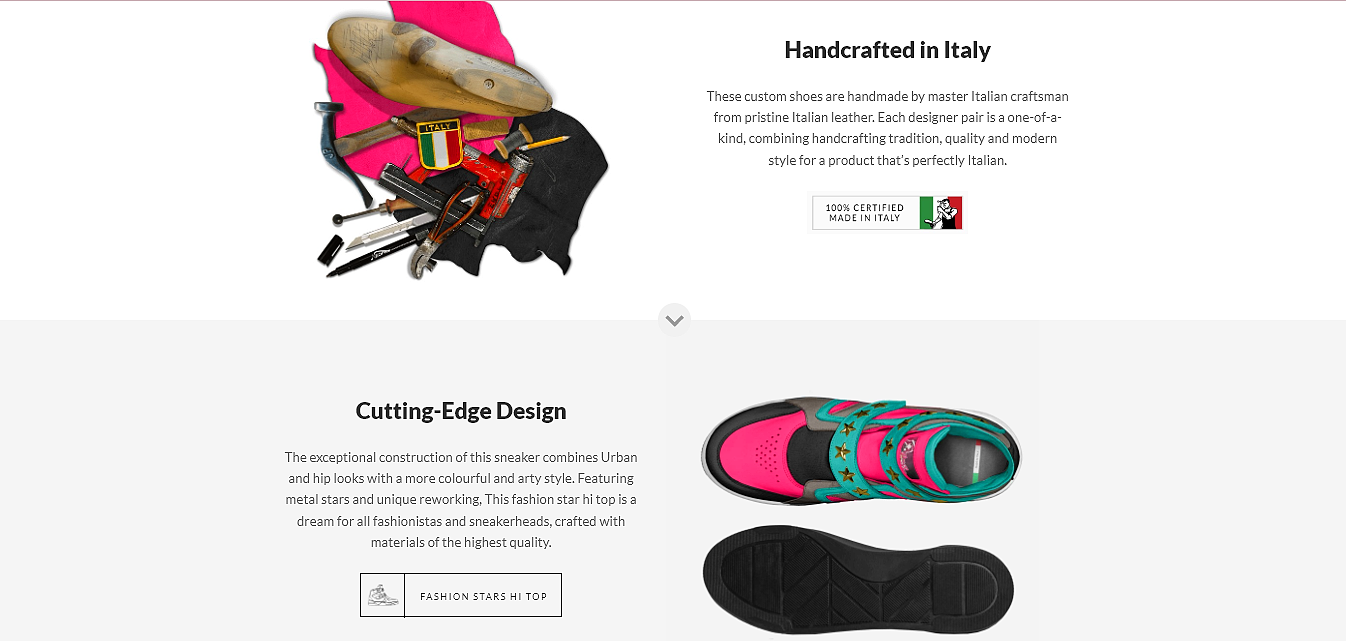Click the Italian flag in the certified badge
The width and height of the screenshot is (1346, 641).
[x=941, y=213]
